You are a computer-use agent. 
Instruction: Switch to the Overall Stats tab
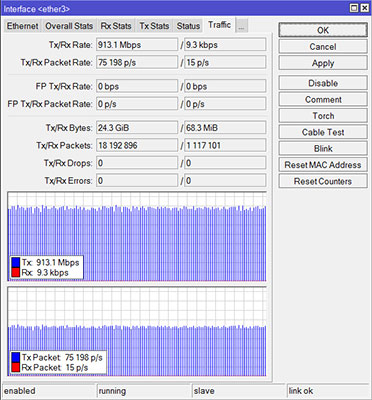pyautogui.click(x=69, y=26)
